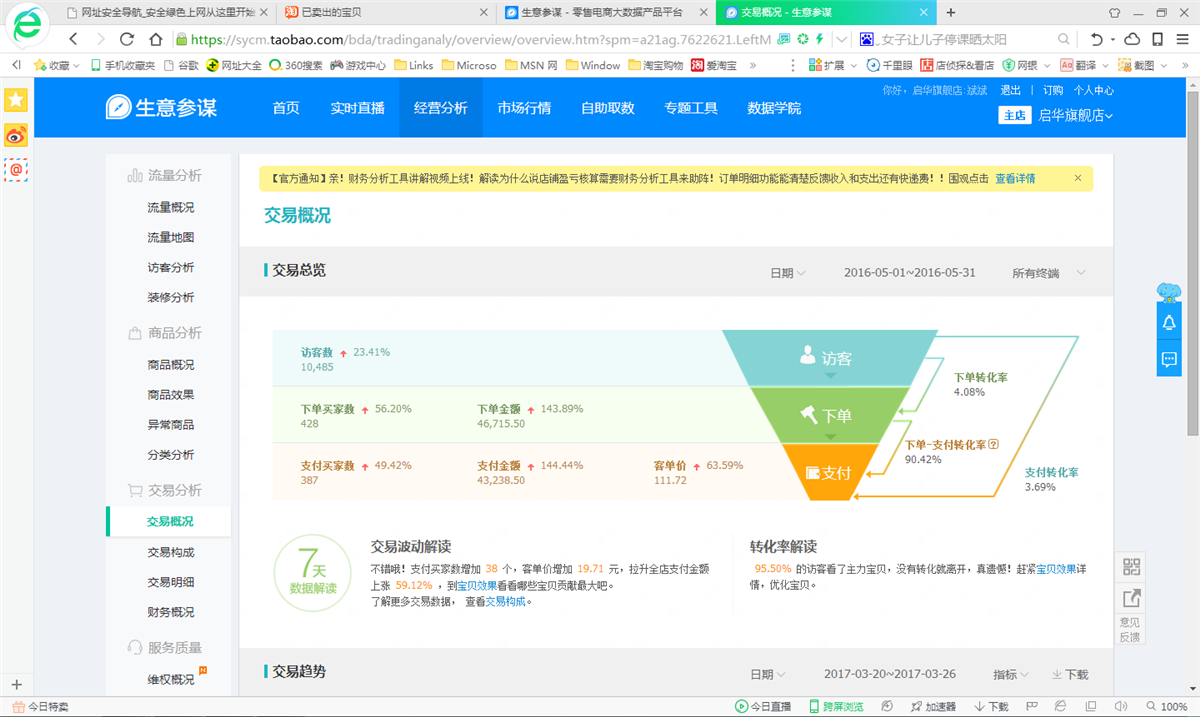Click the 主店 badge button
The image size is (1200, 717).
pos(1014,115)
